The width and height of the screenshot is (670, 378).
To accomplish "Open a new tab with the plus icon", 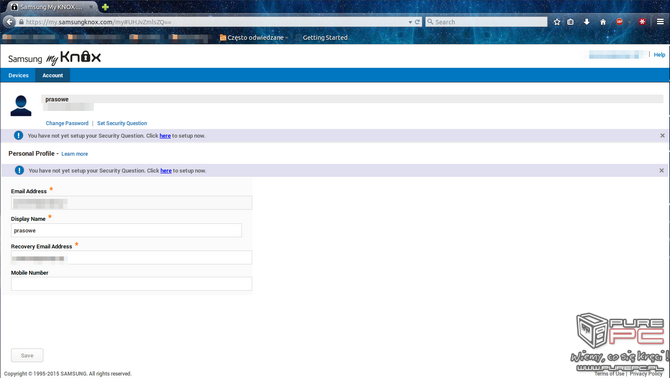I will coord(105,7).
